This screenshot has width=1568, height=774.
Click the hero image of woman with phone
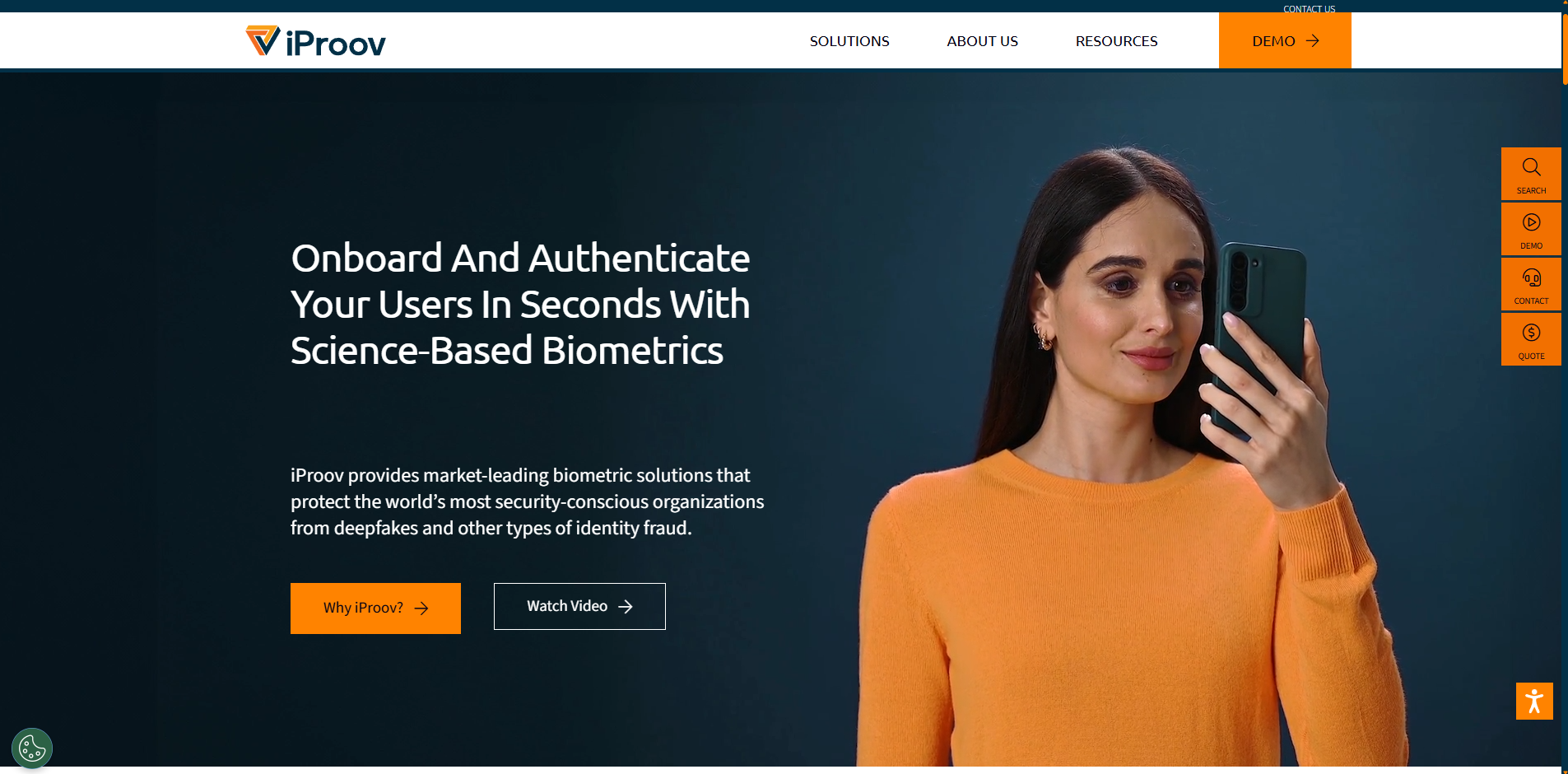1128,457
